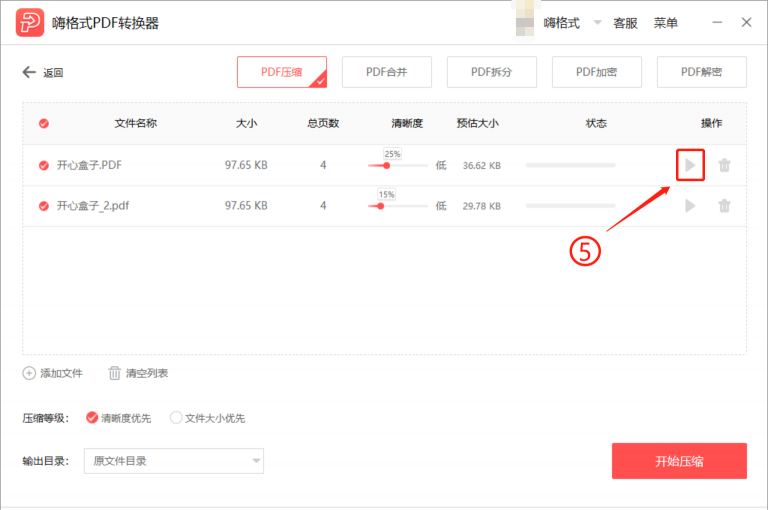The width and height of the screenshot is (768, 510).
Task: Click the 操作 column header
Action: pyautogui.click(x=712, y=123)
